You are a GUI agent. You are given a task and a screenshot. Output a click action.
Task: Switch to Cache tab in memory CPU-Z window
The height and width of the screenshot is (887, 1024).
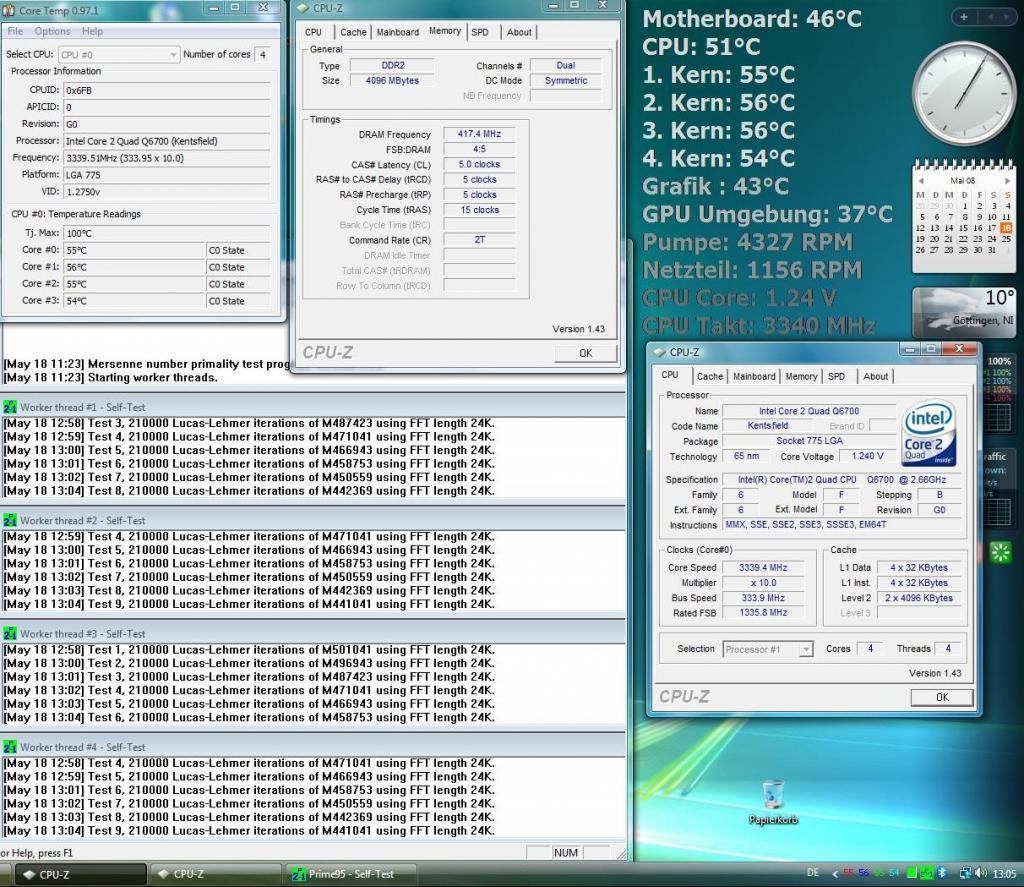pos(353,32)
